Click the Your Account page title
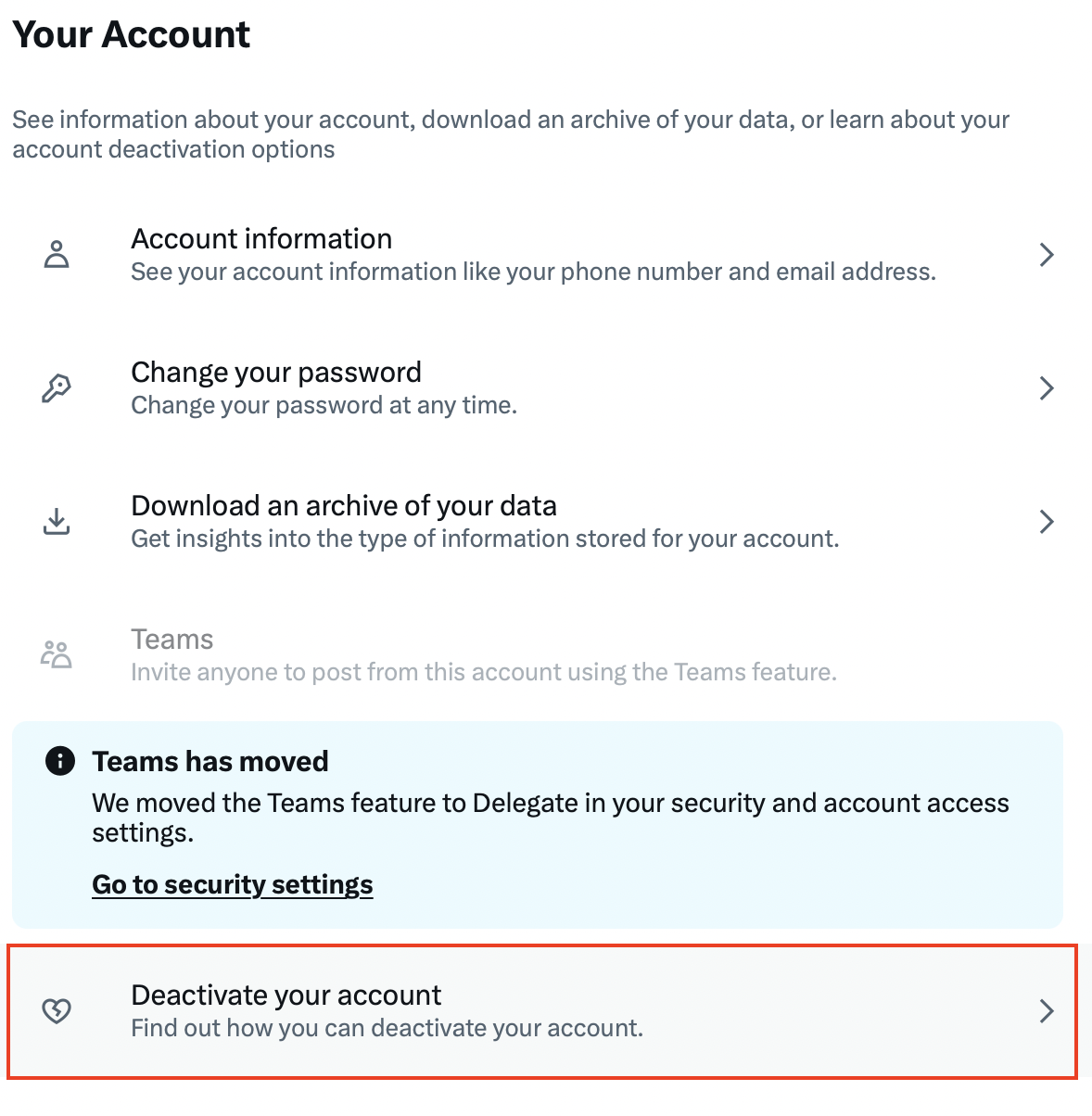1092x1116 pixels. pyautogui.click(x=131, y=34)
